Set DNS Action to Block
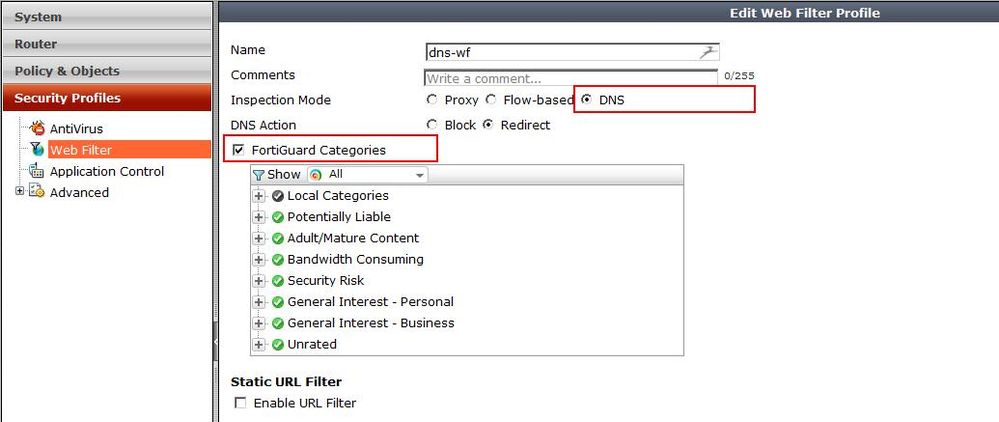The width and height of the screenshot is (999, 422). pos(432,125)
